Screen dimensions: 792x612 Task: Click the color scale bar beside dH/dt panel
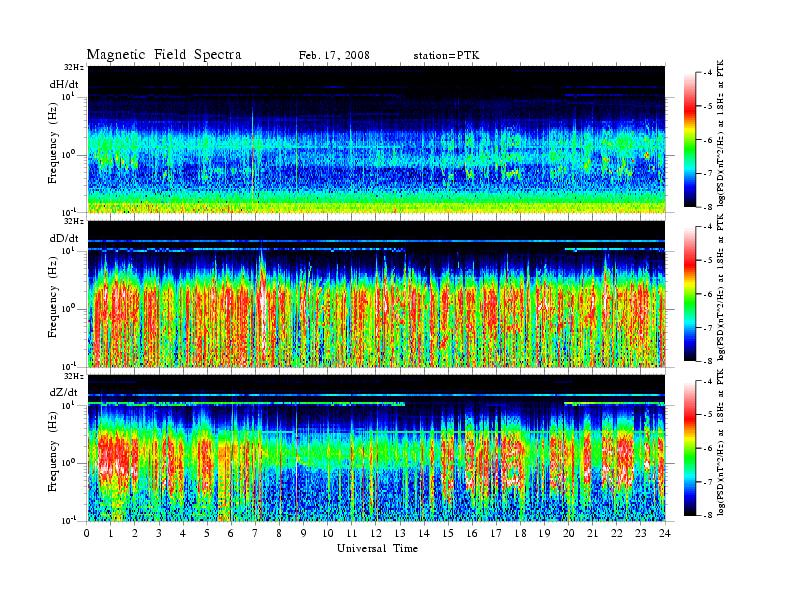click(x=689, y=140)
